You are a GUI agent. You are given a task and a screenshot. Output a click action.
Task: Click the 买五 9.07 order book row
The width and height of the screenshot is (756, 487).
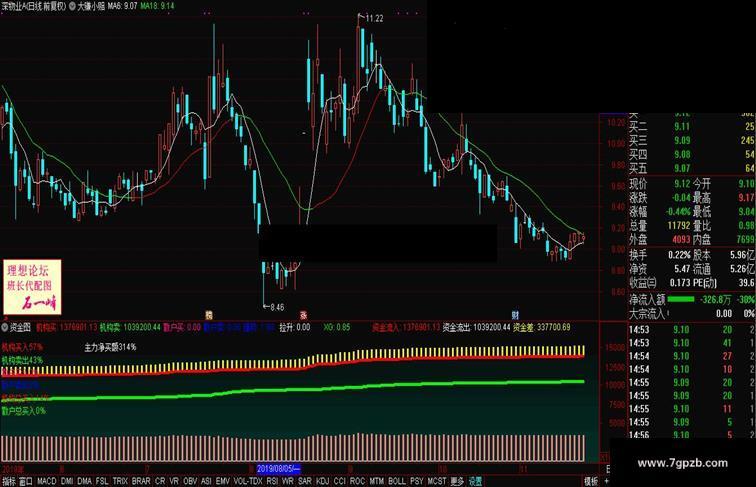coord(691,169)
